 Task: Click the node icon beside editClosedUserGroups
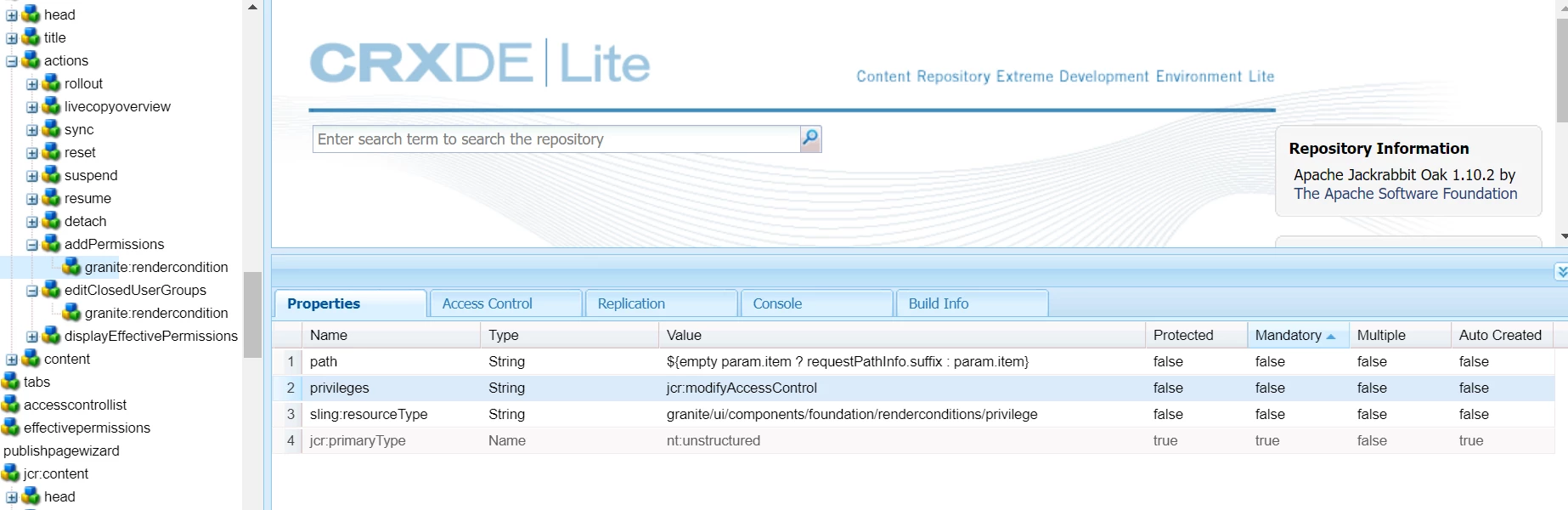[52, 290]
